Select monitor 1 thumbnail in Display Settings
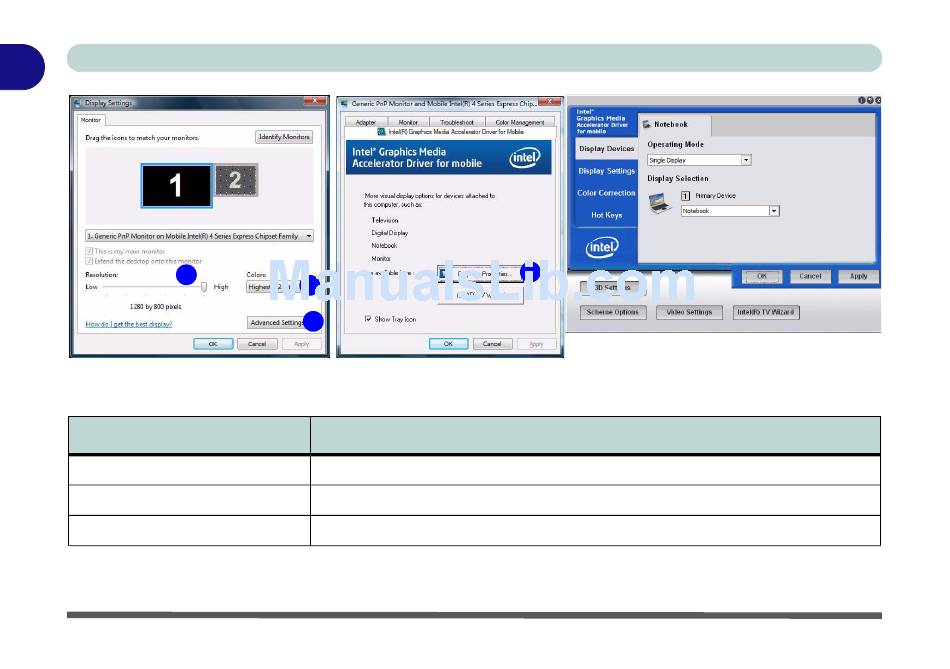Viewport: 950px width, 669px height. [x=176, y=185]
